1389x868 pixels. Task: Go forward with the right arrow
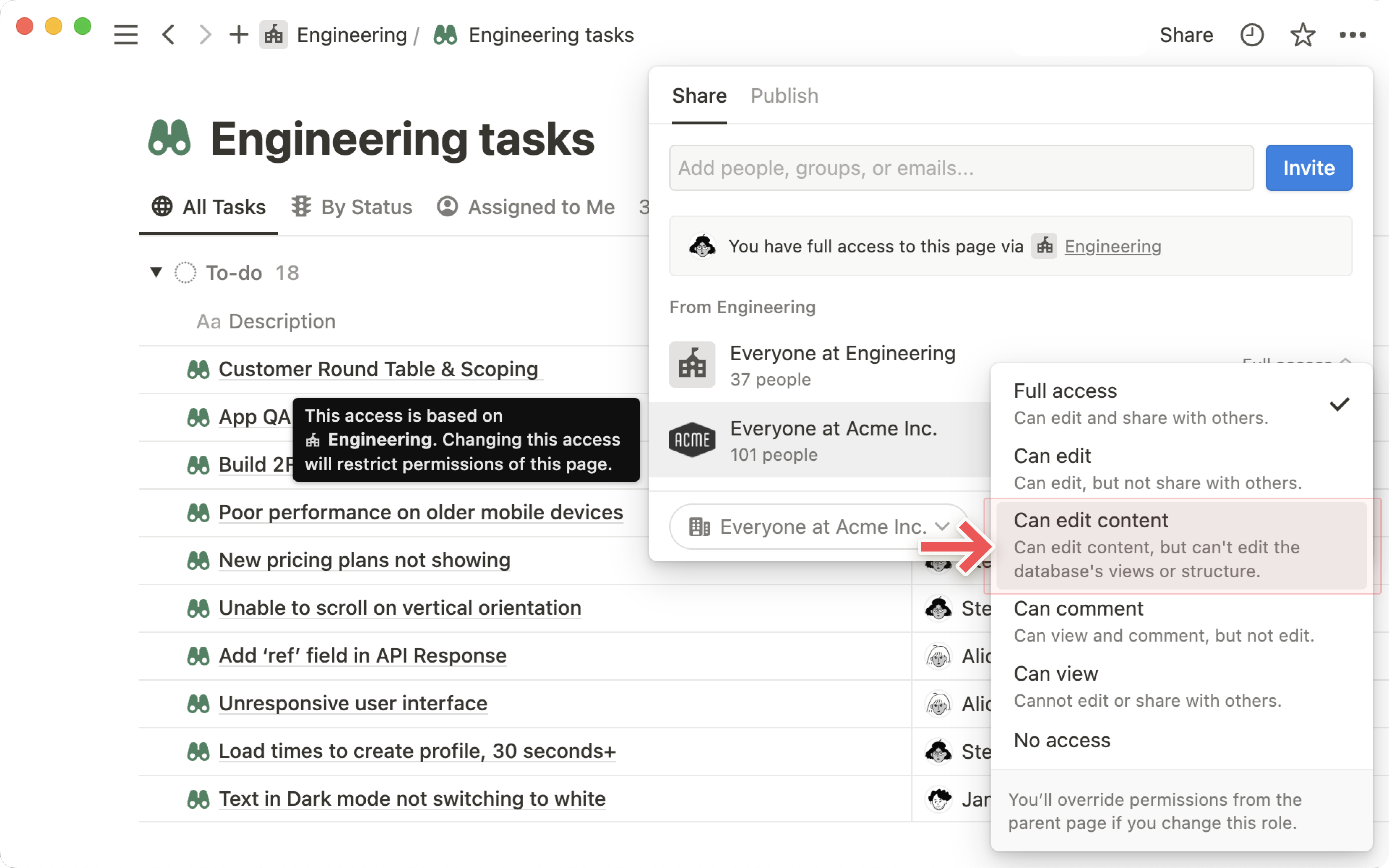(x=205, y=35)
